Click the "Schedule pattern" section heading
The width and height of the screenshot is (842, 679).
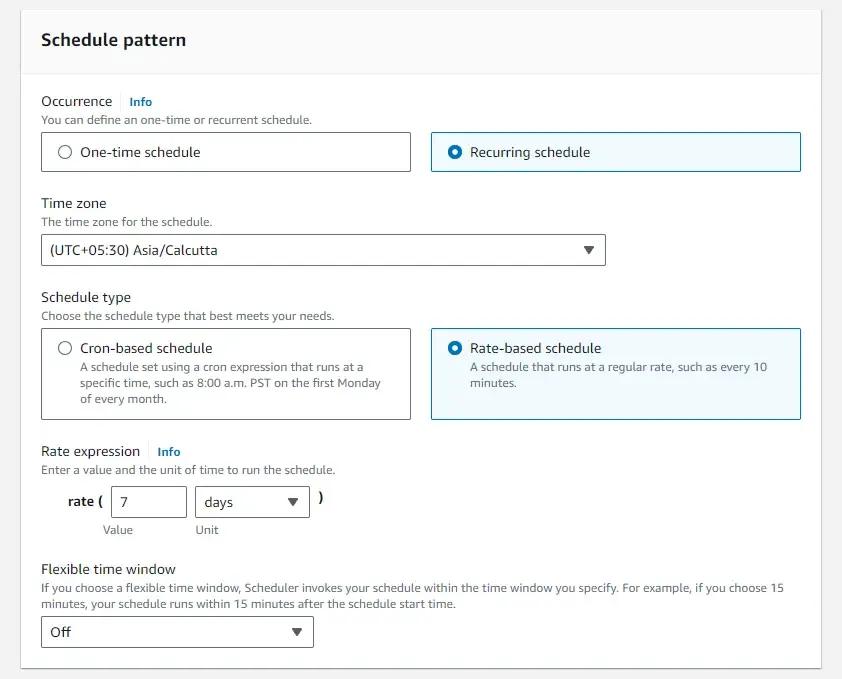tap(113, 40)
